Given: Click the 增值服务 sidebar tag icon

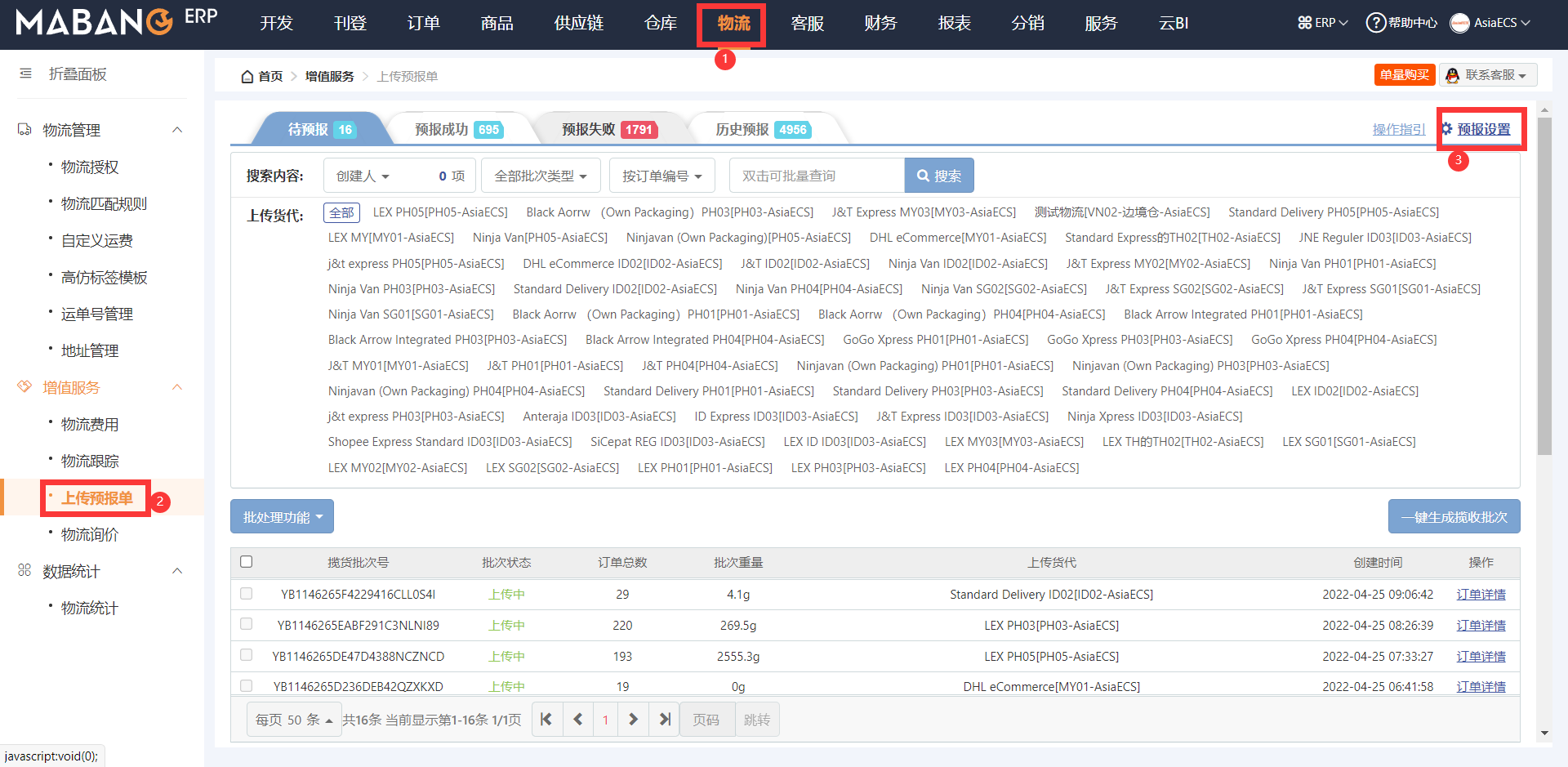Looking at the screenshot, I should pos(24,386).
